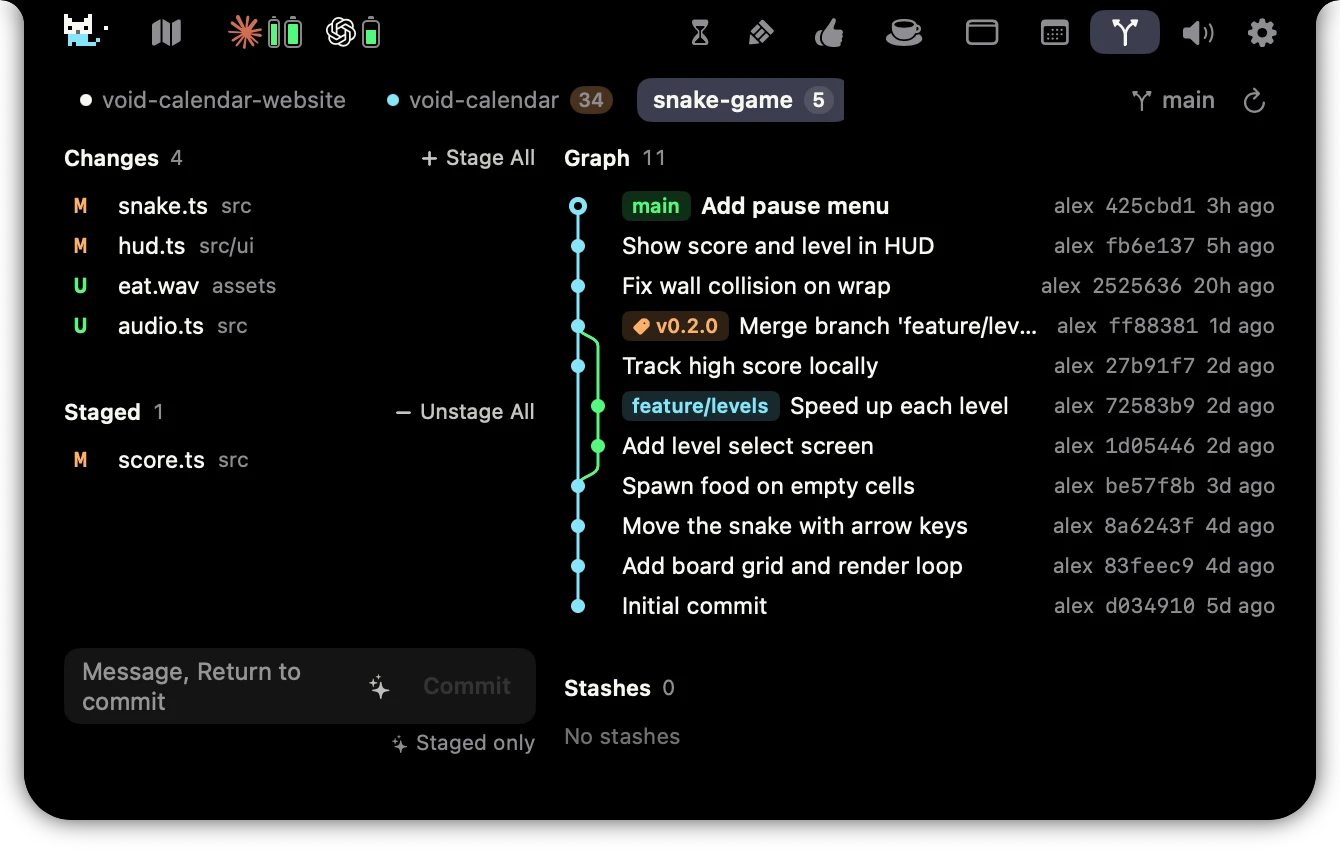This screenshot has height=858, width=1340.
Task: Click the refresh icon next to main
Action: coord(1254,101)
